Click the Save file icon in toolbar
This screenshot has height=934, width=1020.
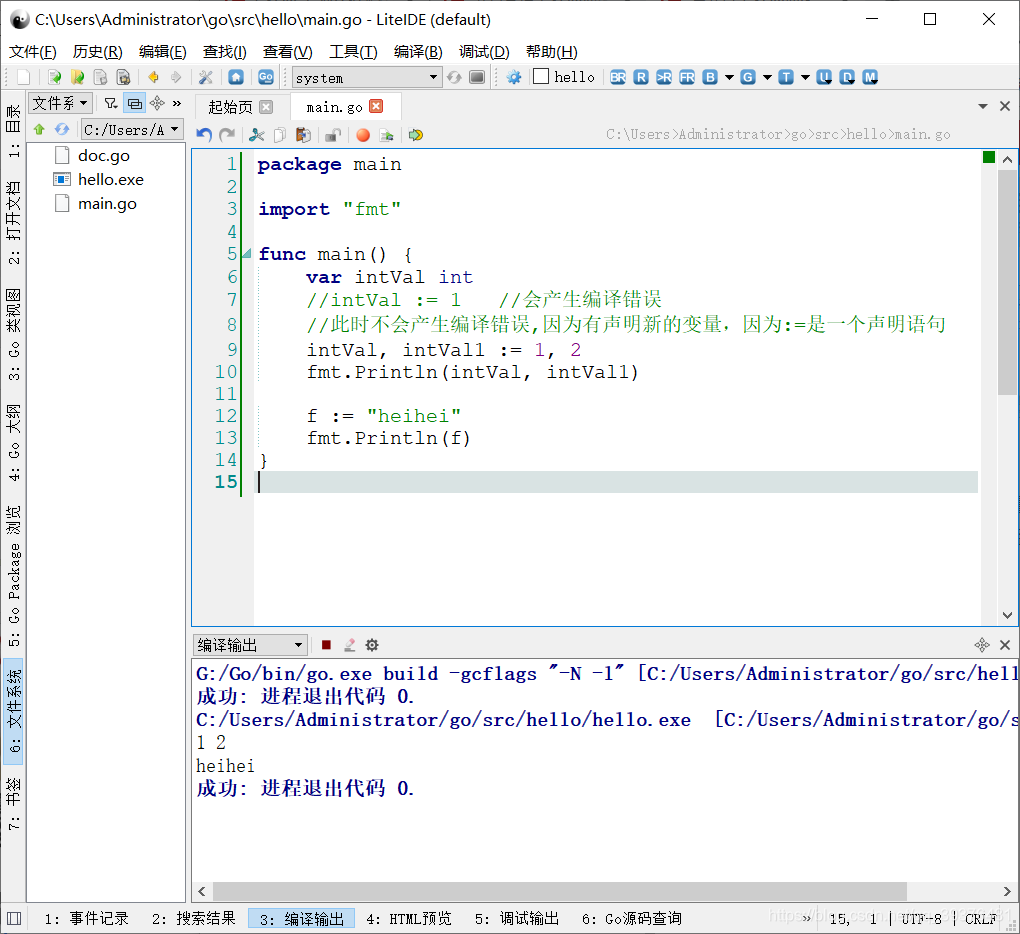point(100,77)
